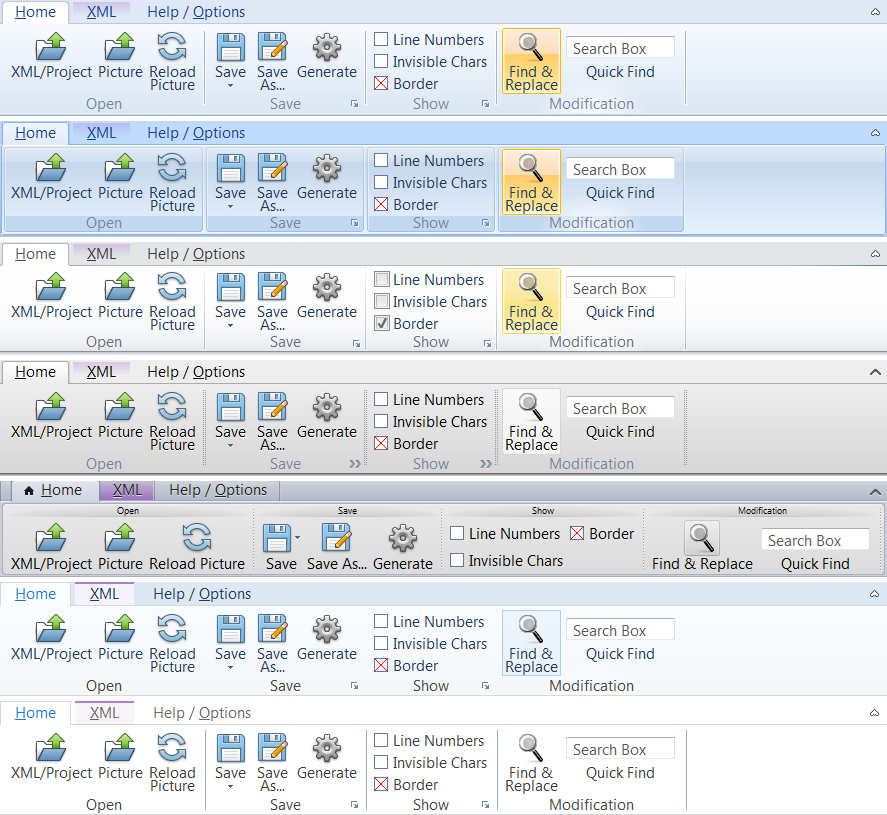Select the Home tab with the house icon
This screenshot has height=815, width=887.
53,490
